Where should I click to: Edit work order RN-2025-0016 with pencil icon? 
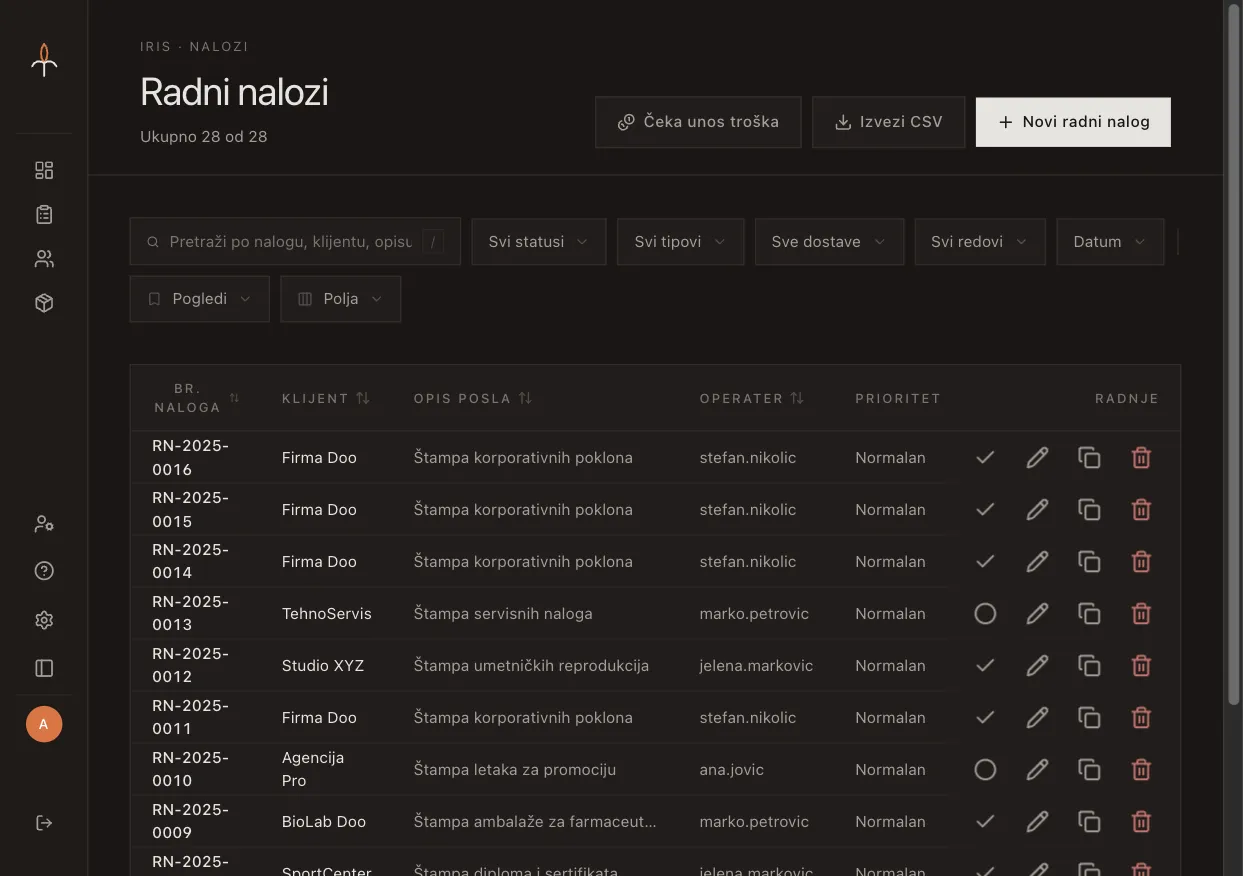pos(1037,458)
